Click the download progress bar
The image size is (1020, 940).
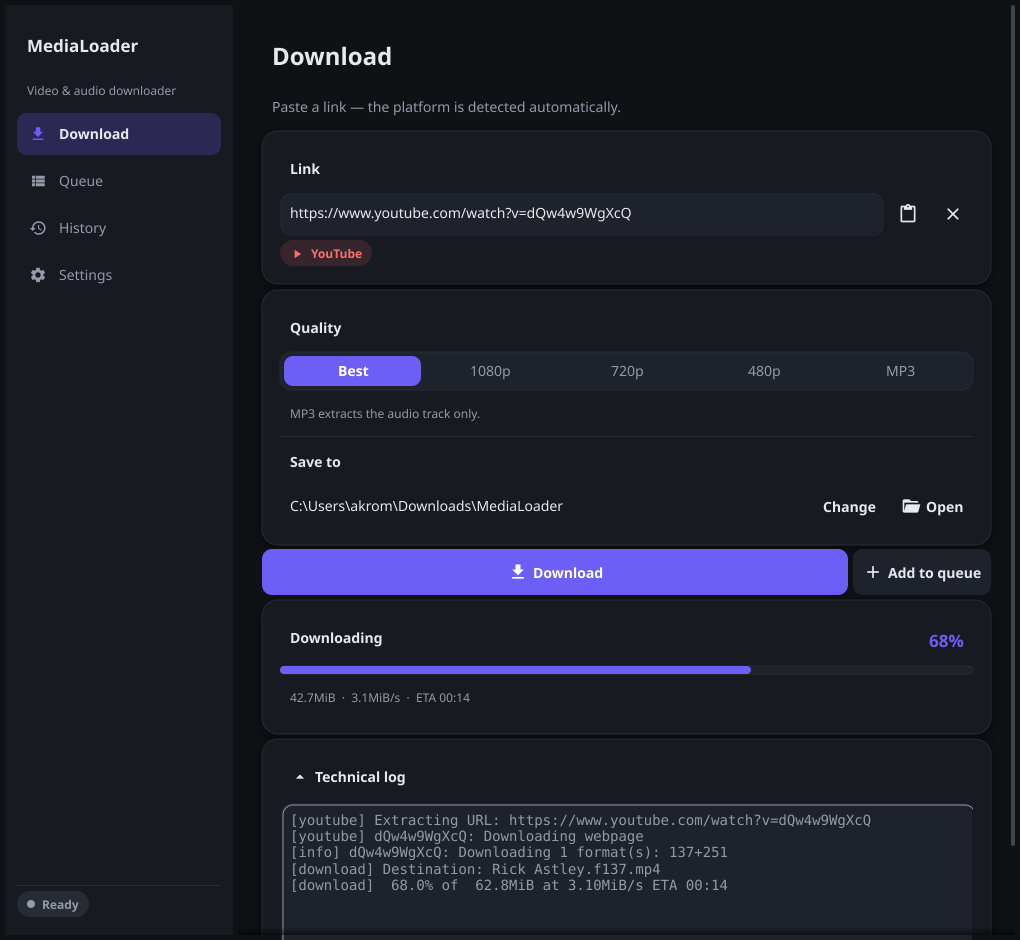click(x=626, y=670)
